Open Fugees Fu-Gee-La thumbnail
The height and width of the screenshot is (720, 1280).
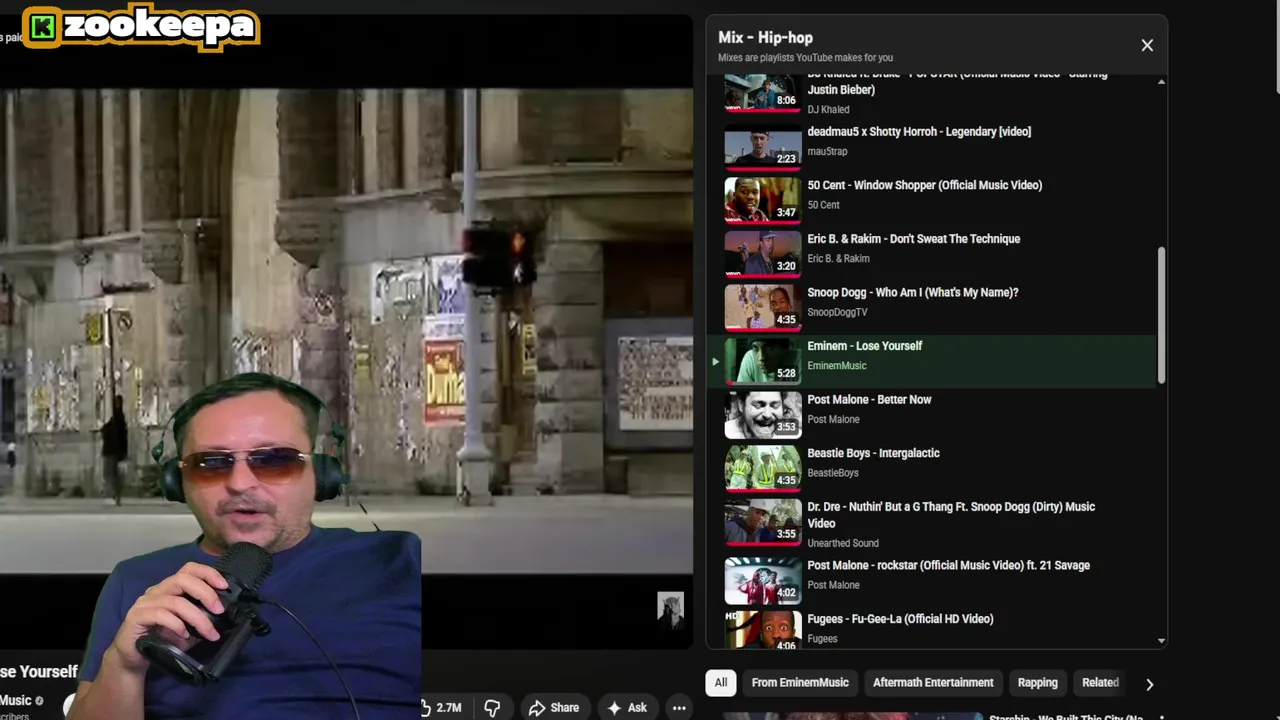click(763, 630)
